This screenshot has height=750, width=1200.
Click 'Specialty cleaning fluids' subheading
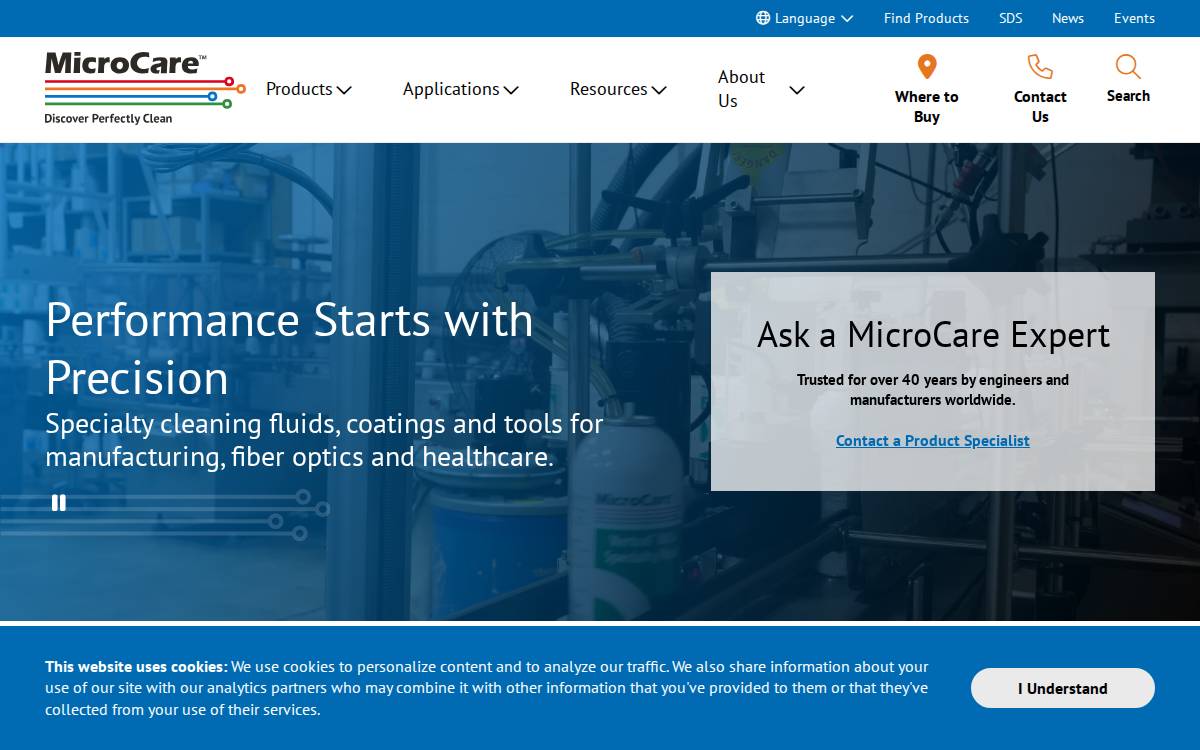point(324,440)
